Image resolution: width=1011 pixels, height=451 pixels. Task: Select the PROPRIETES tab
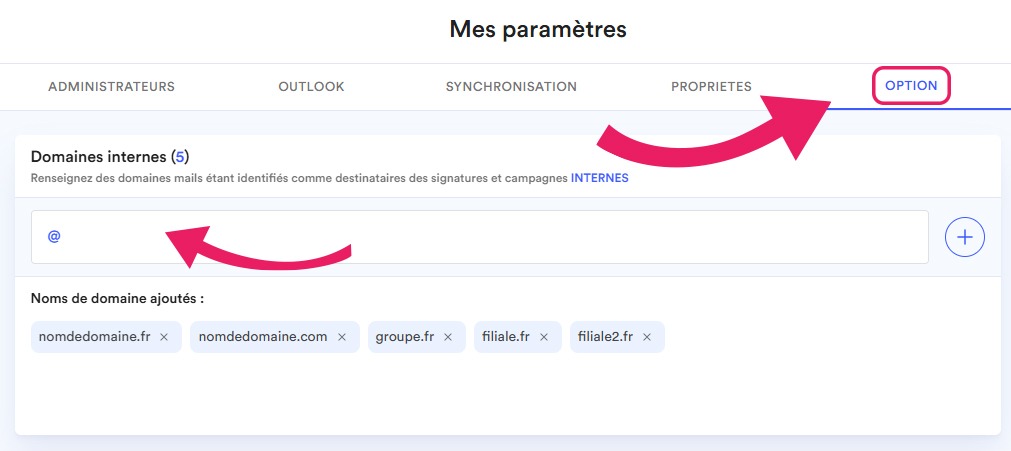click(711, 87)
